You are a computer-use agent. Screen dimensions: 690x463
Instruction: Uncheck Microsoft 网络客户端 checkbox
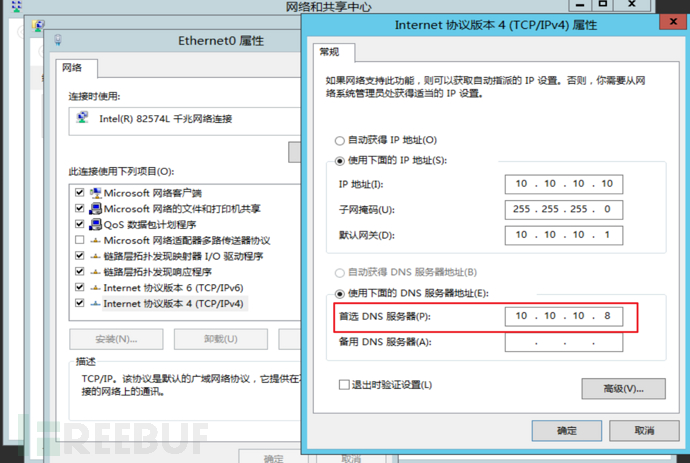(x=80, y=192)
